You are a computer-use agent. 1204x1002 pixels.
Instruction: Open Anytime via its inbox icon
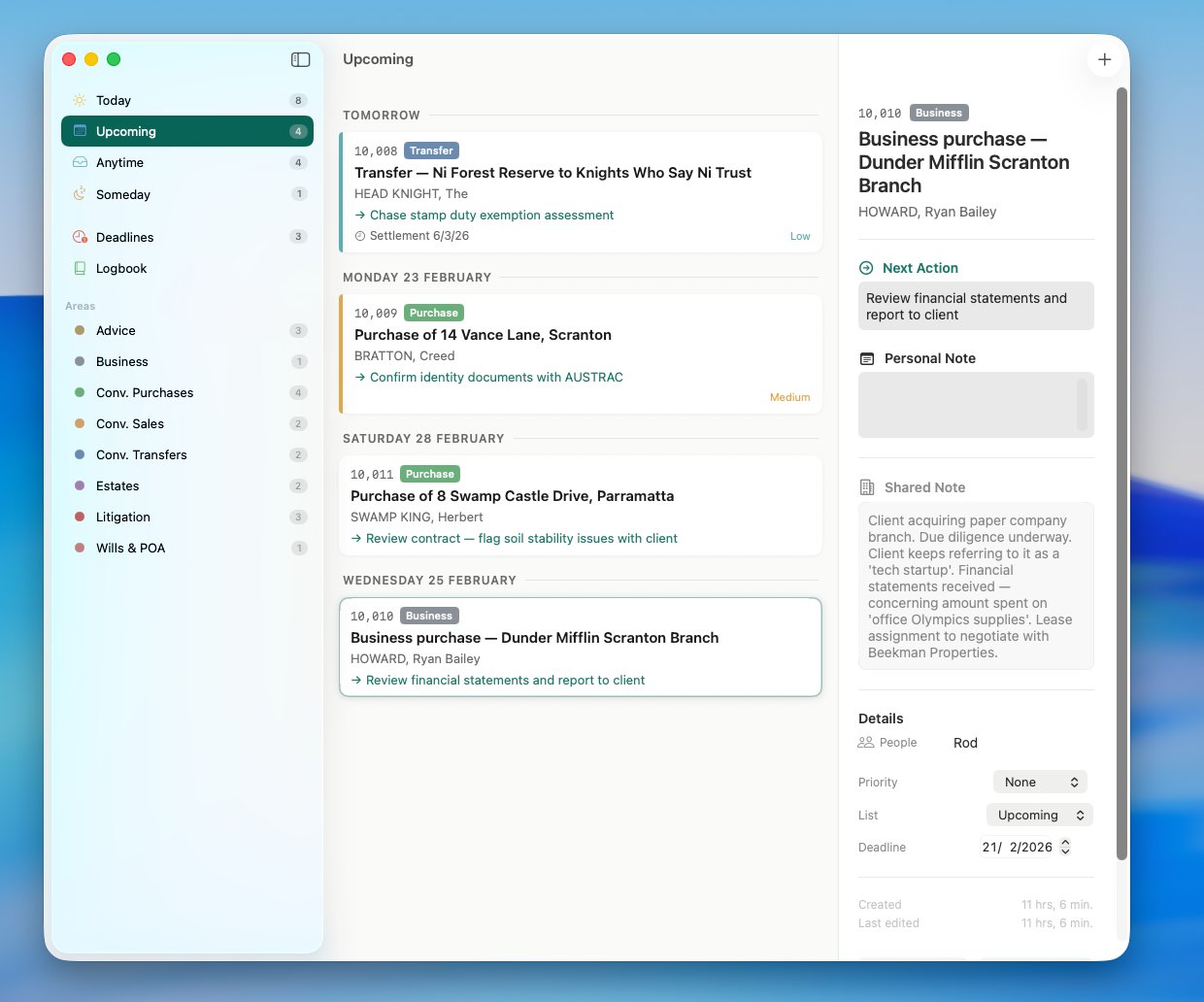[78, 162]
